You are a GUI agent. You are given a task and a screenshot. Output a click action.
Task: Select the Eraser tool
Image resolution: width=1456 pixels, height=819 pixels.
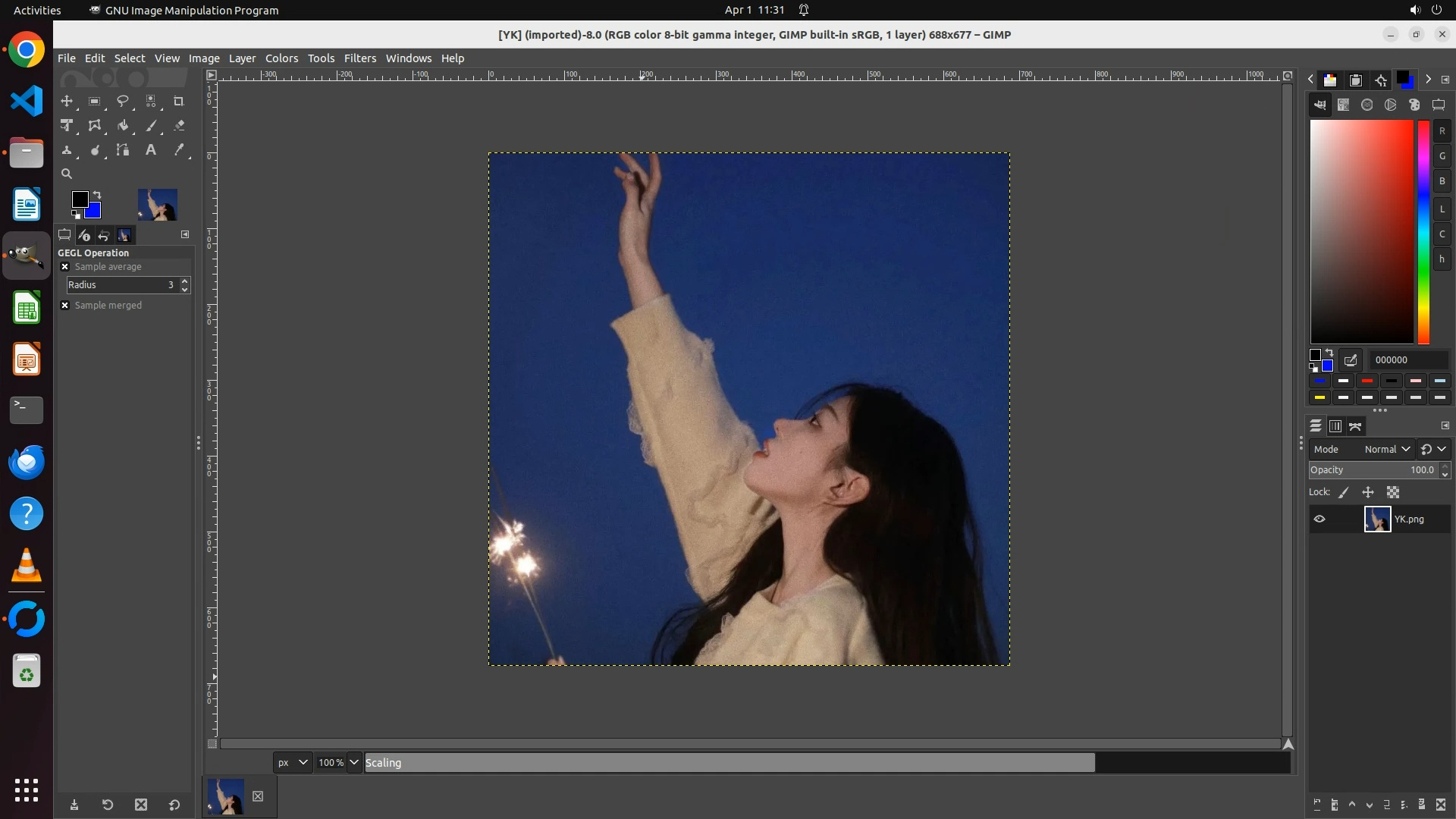[x=179, y=126]
